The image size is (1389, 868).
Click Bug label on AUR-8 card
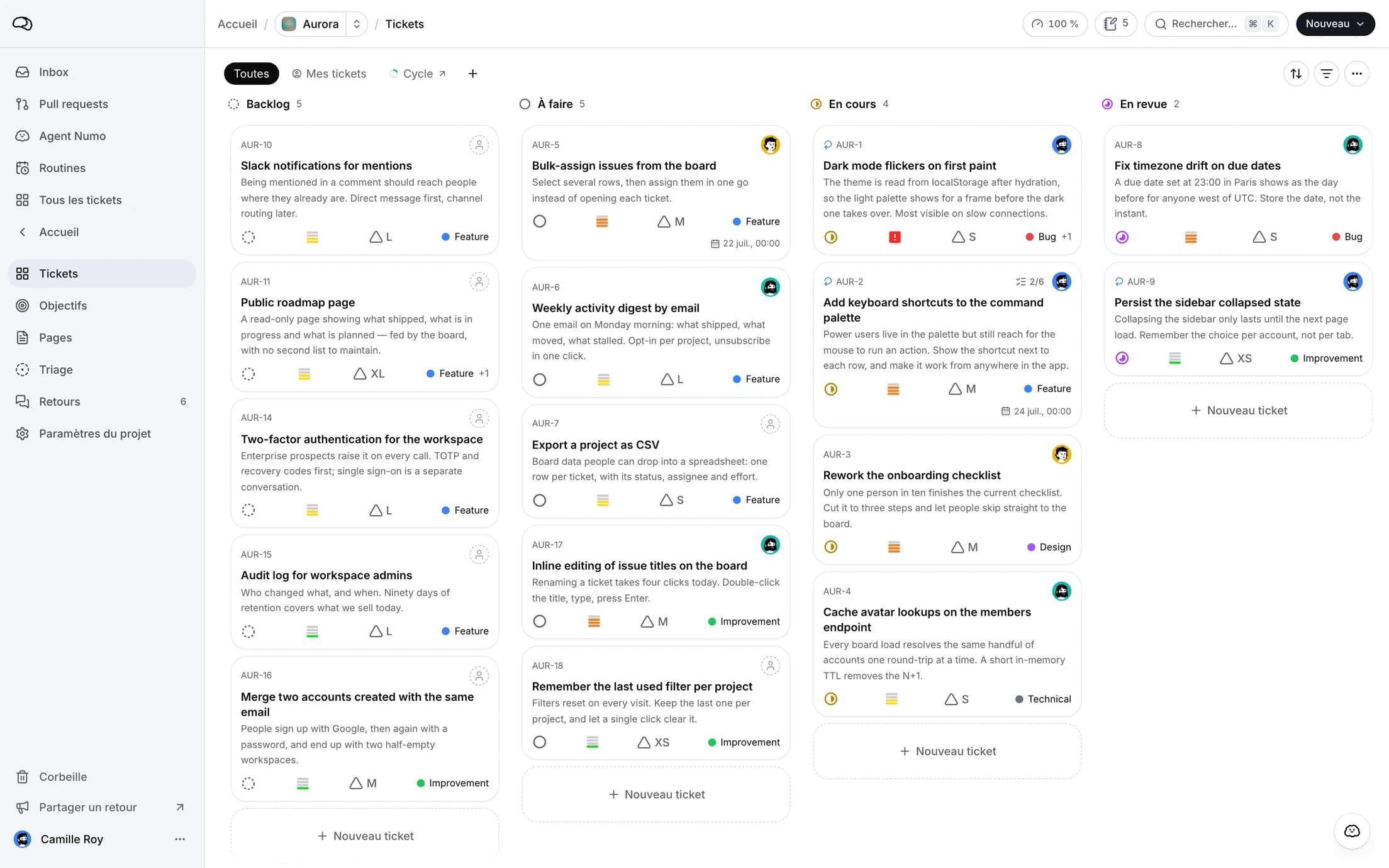1347,237
